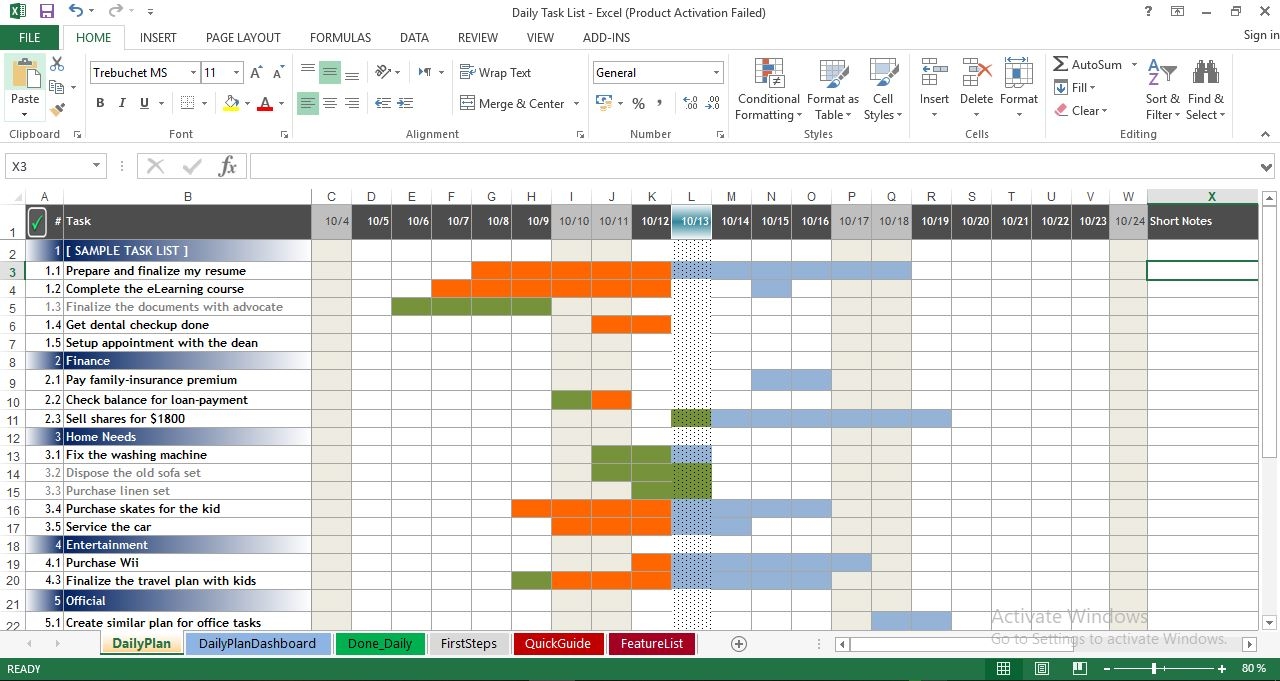Open the Conditional Formatting menu
This screenshot has width=1280, height=681.
click(768, 90)
